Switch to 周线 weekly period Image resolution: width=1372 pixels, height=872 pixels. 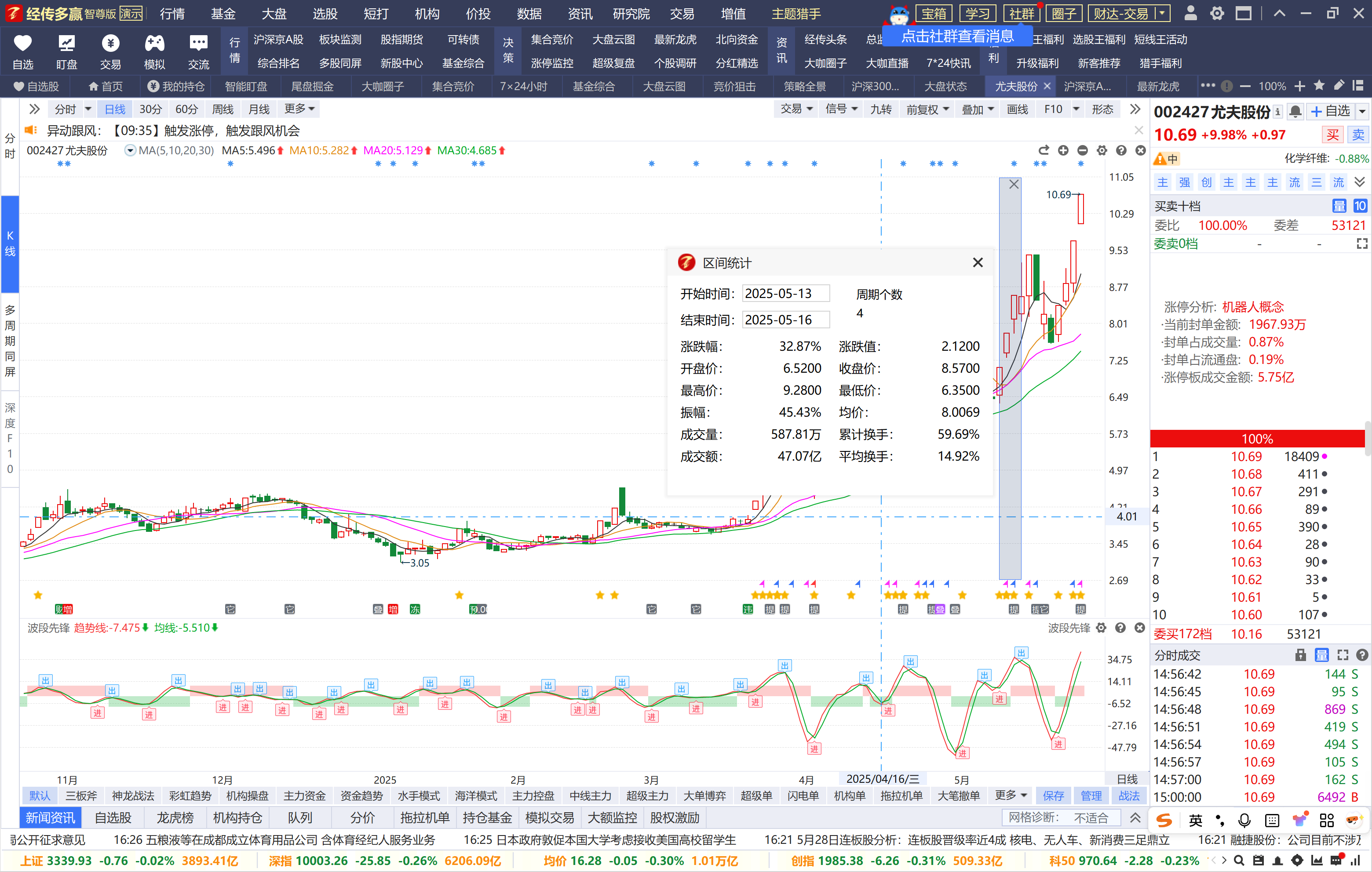(x=223, y=109)
